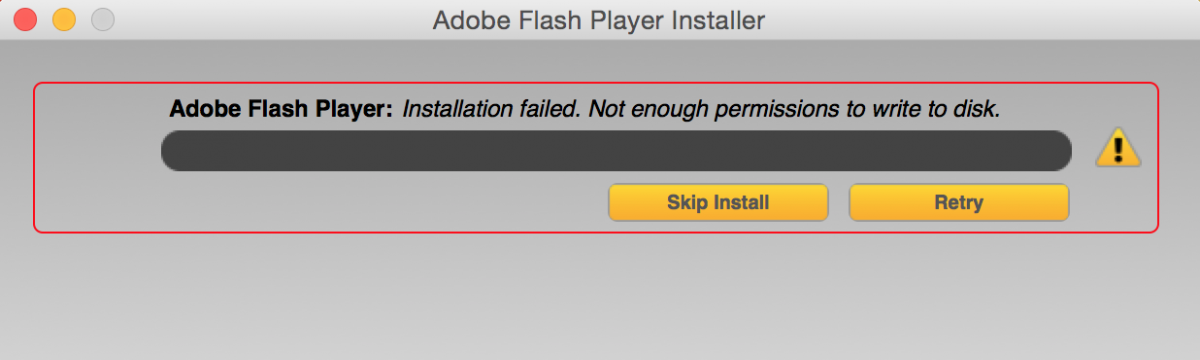Minimize the installer with the yellow button
The height and width of the screenshot is (360, 1200).
[64, 19]
